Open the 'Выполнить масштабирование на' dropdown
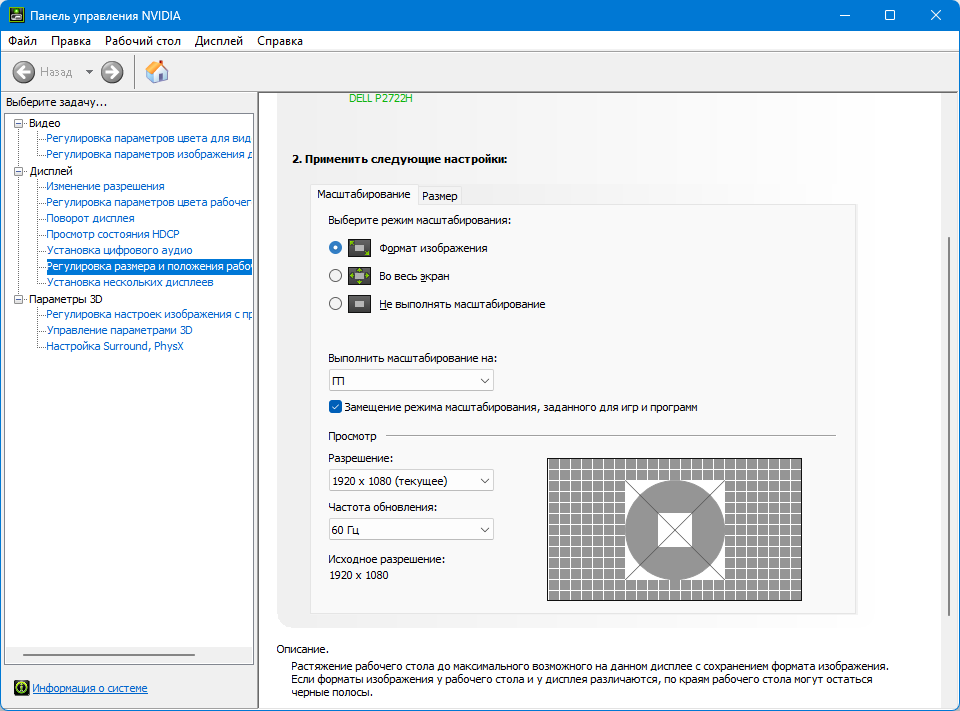Image resolution: width=960 pixels, height=711 pixels. [411, 380]
